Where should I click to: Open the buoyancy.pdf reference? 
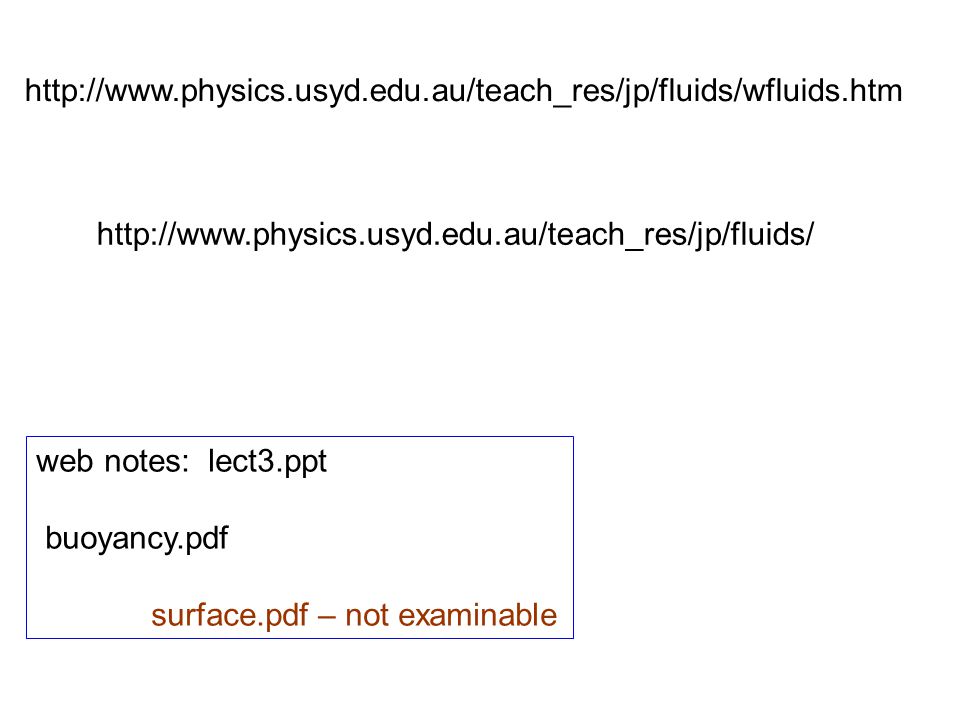pos(137,539)
